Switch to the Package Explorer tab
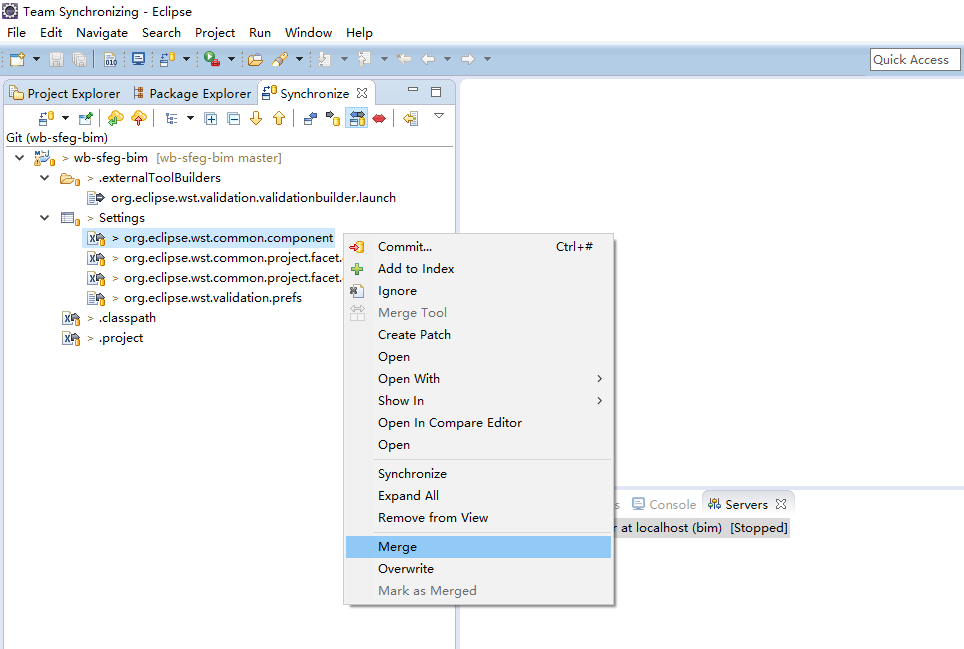The width and height of the screenshot is (964, 649). point(192,93)
